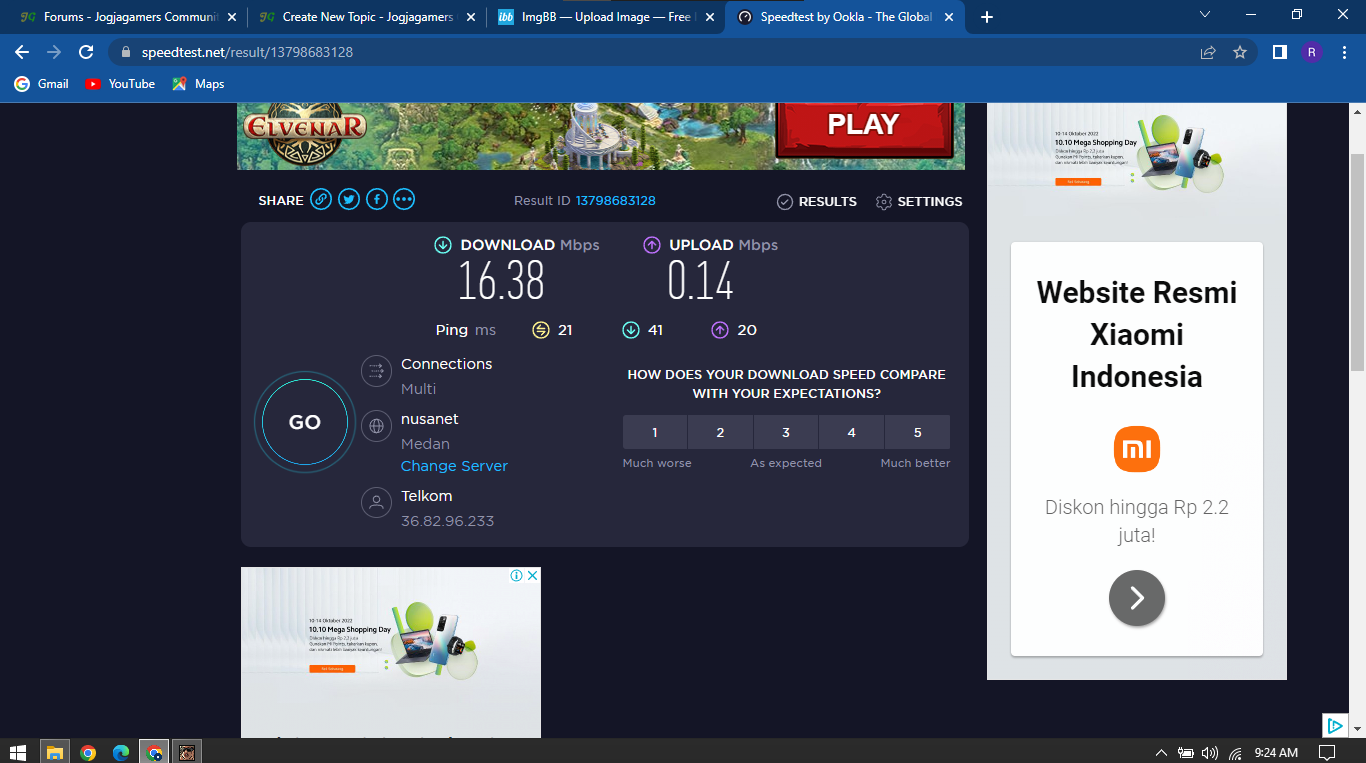Click the IP address 36.82.96.233

447,521
